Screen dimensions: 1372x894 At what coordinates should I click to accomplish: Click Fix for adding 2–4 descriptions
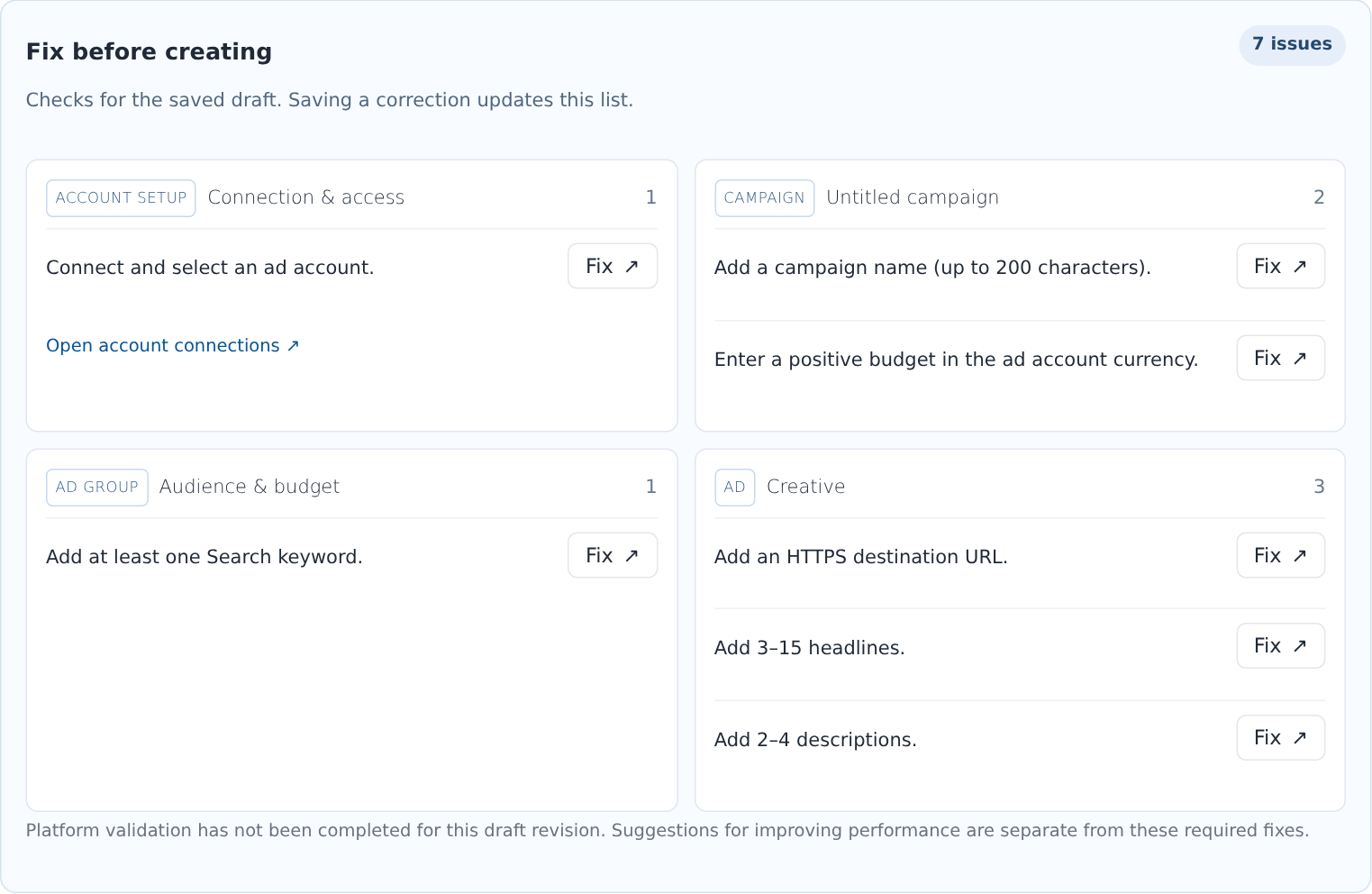pyautogui.click(x=1280, y=737)
